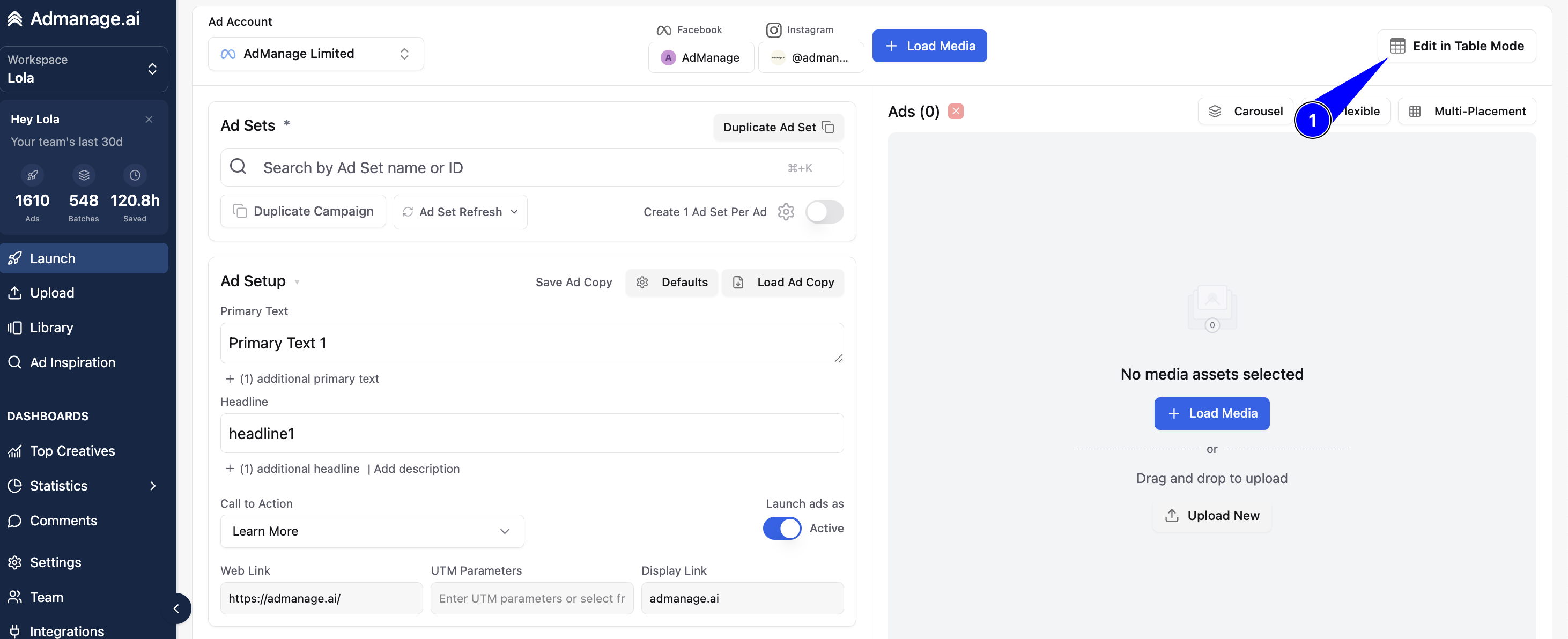
Task: Toggle Create 1 Ad Set Per Ad
Action: (824, 212)
